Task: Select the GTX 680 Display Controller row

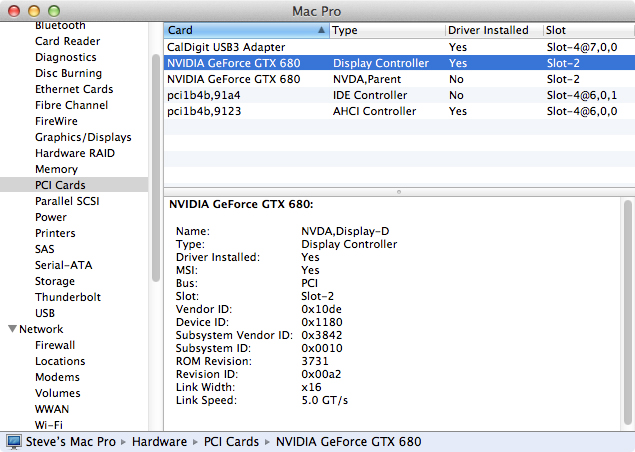Action: pos(399,63)
